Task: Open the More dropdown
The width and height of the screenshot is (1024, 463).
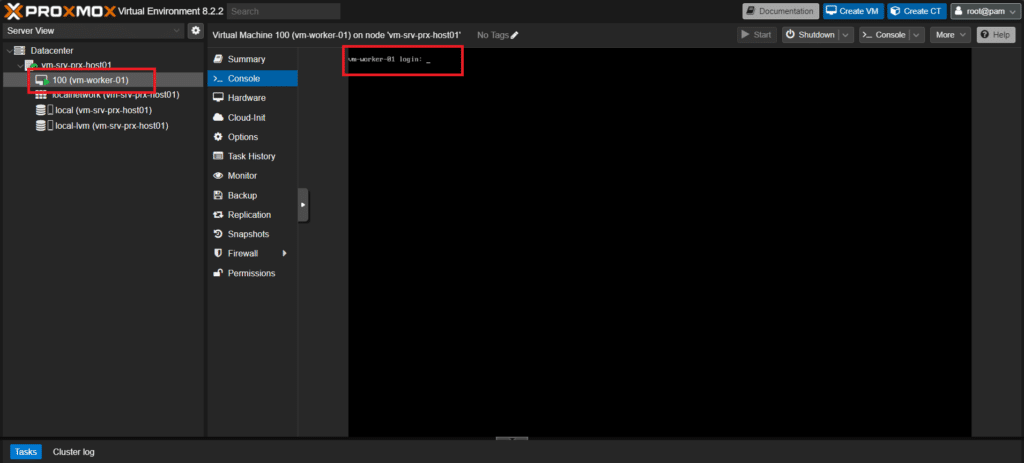Action: [x=951, y=35]
